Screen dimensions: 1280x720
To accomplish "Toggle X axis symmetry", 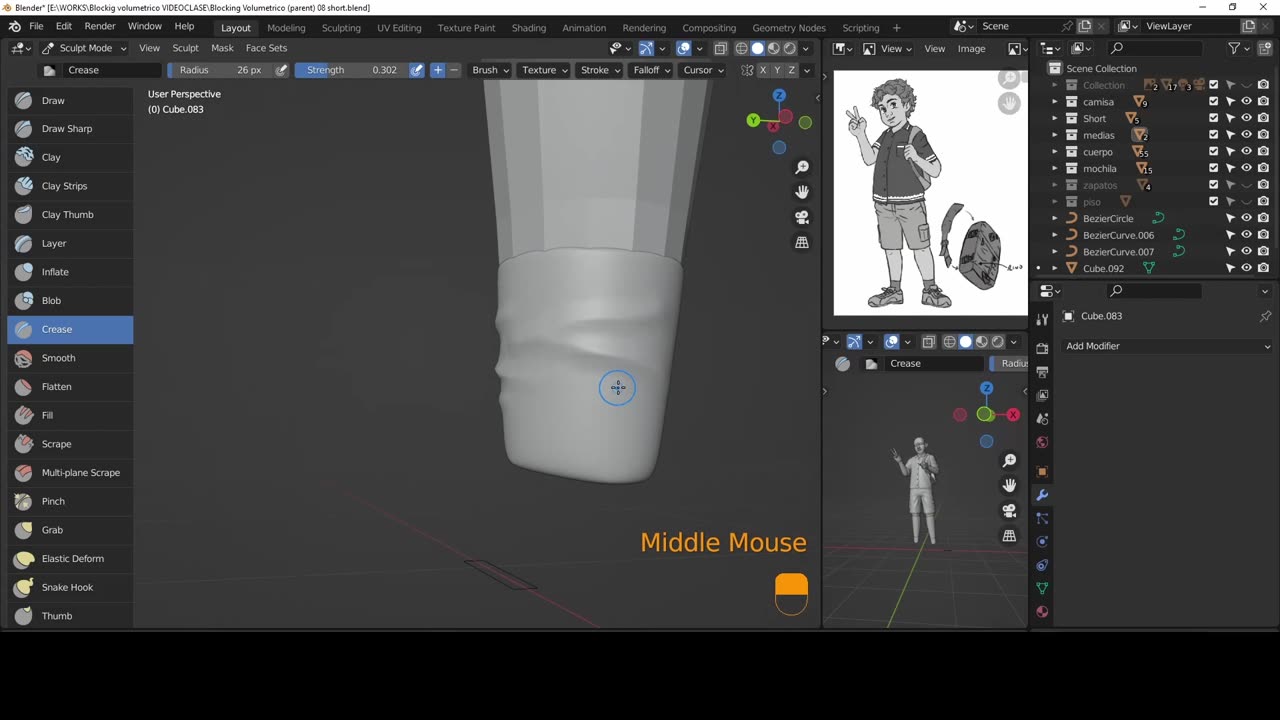I will point(763,70).
